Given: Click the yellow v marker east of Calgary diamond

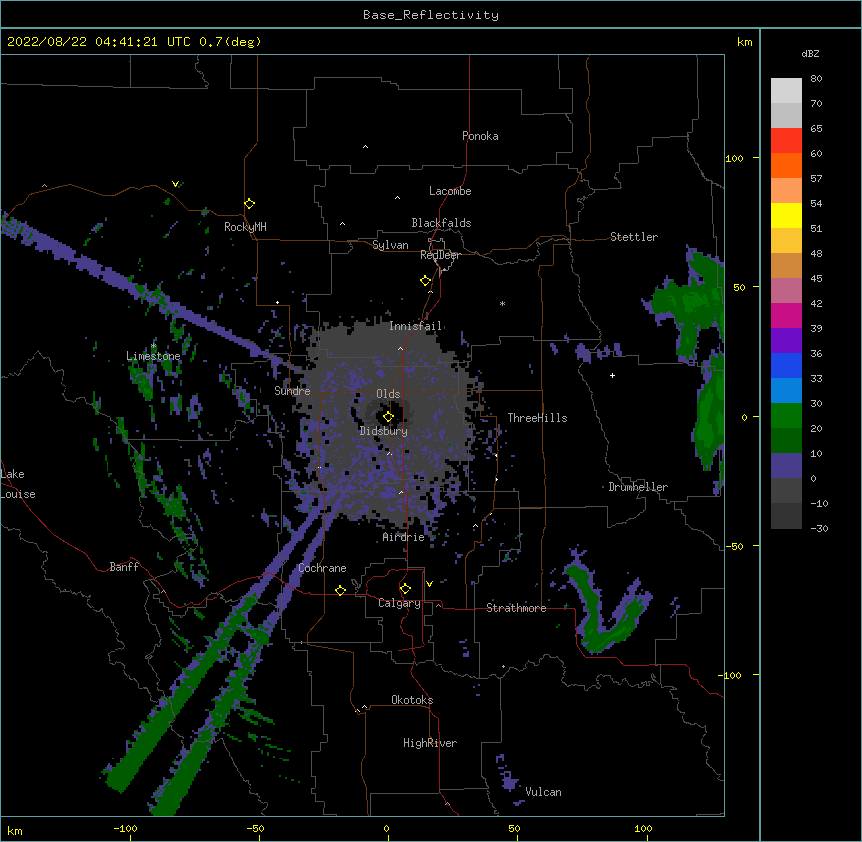Looking at the screenshot, I should click(x=429, y=584).
